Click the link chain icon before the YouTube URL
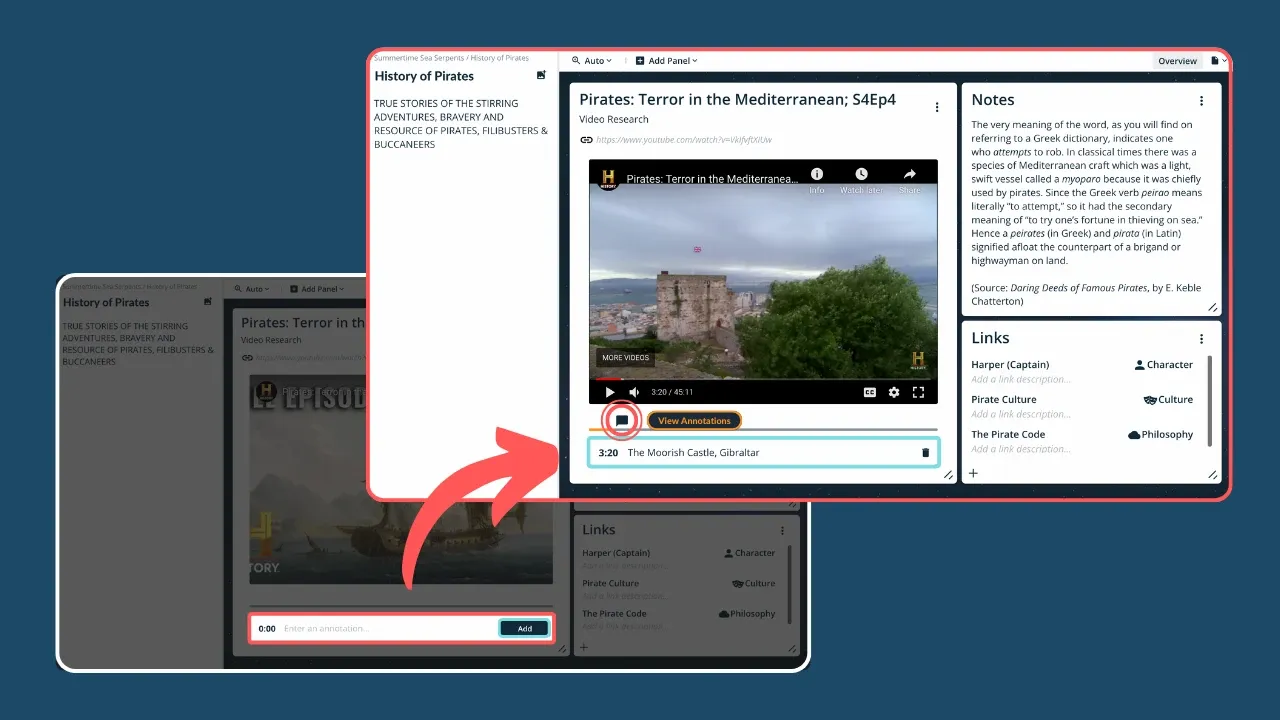This screenshot has height=720, width=1280. point(587,140)
